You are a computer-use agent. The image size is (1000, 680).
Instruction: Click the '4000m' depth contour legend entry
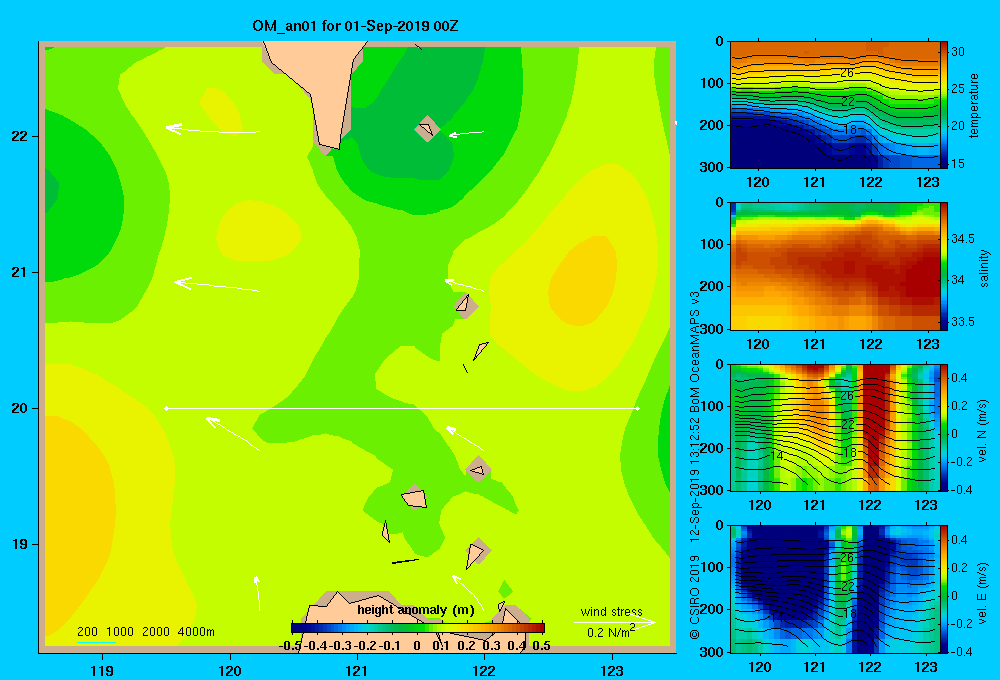click(196, 632)
